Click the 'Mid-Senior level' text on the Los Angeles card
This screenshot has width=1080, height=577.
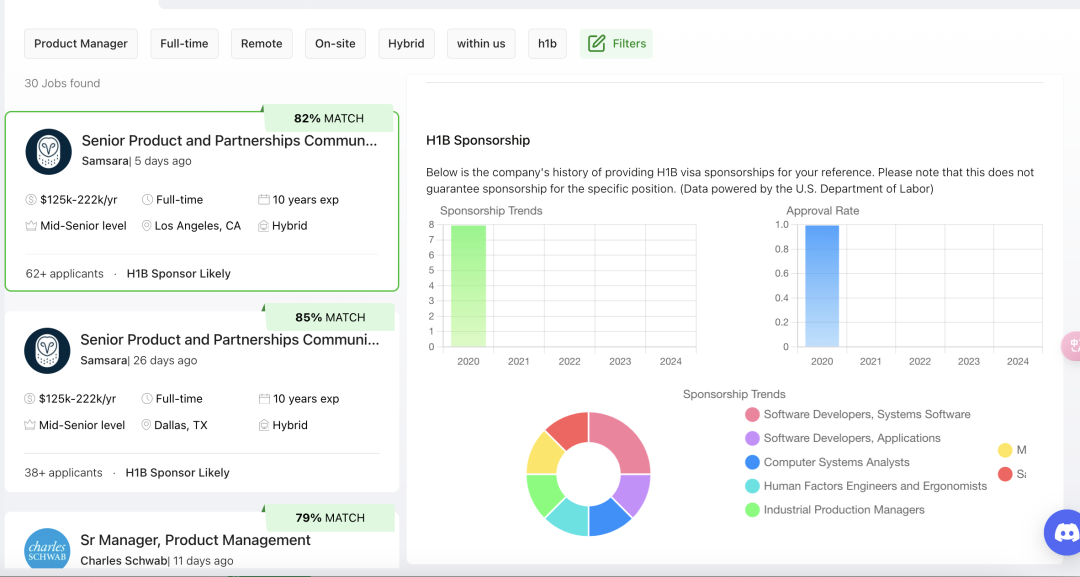pos(83,226)
